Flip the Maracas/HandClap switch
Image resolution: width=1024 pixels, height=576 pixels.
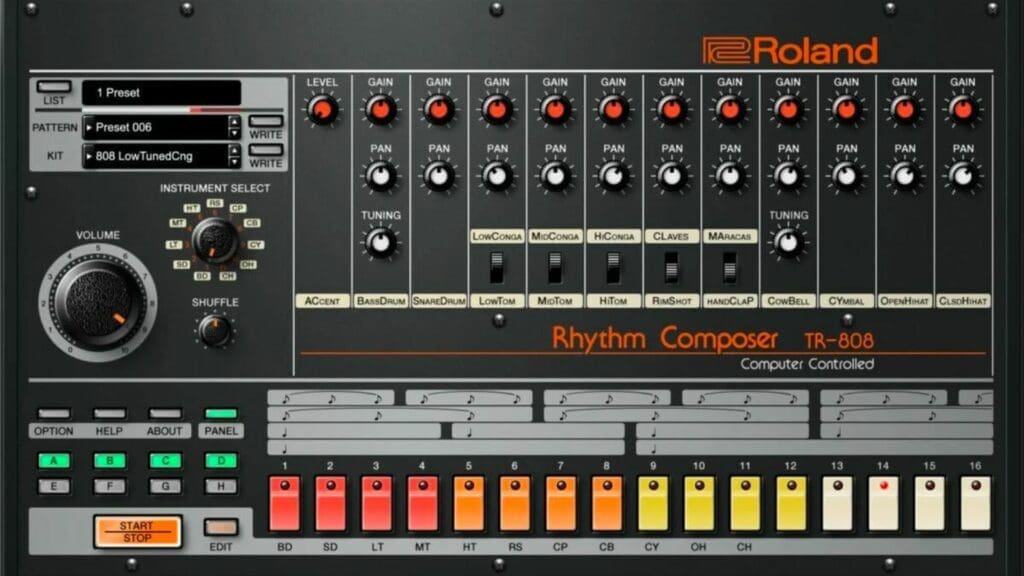coord(729,268)
